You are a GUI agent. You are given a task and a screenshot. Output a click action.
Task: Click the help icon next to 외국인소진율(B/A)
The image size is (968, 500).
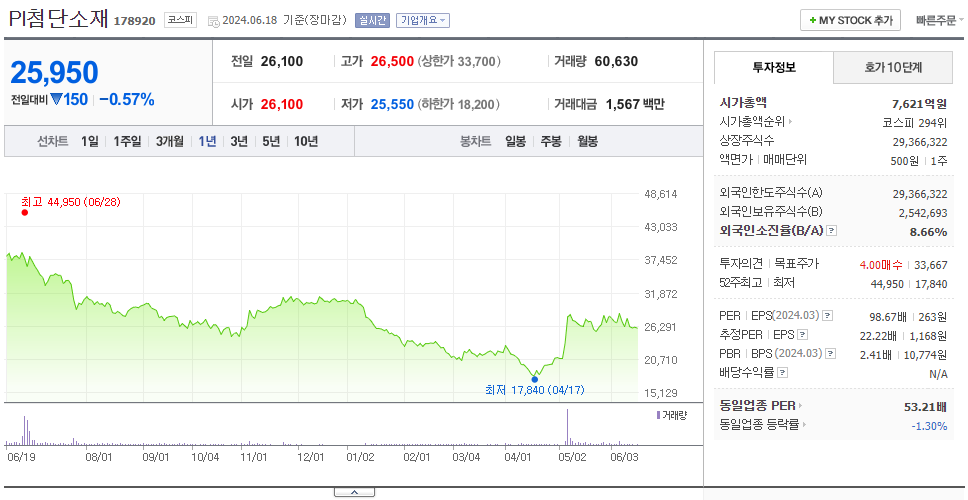pyautogui.click(x=832, y=231)
